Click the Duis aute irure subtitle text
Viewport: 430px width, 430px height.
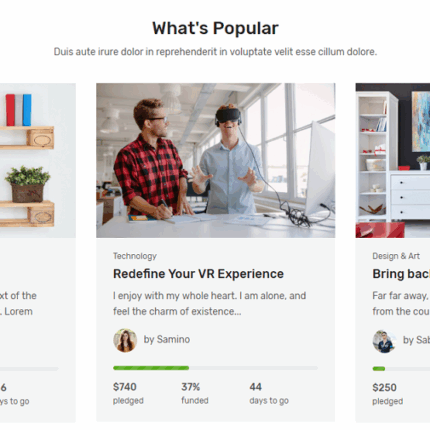(215, 52)
